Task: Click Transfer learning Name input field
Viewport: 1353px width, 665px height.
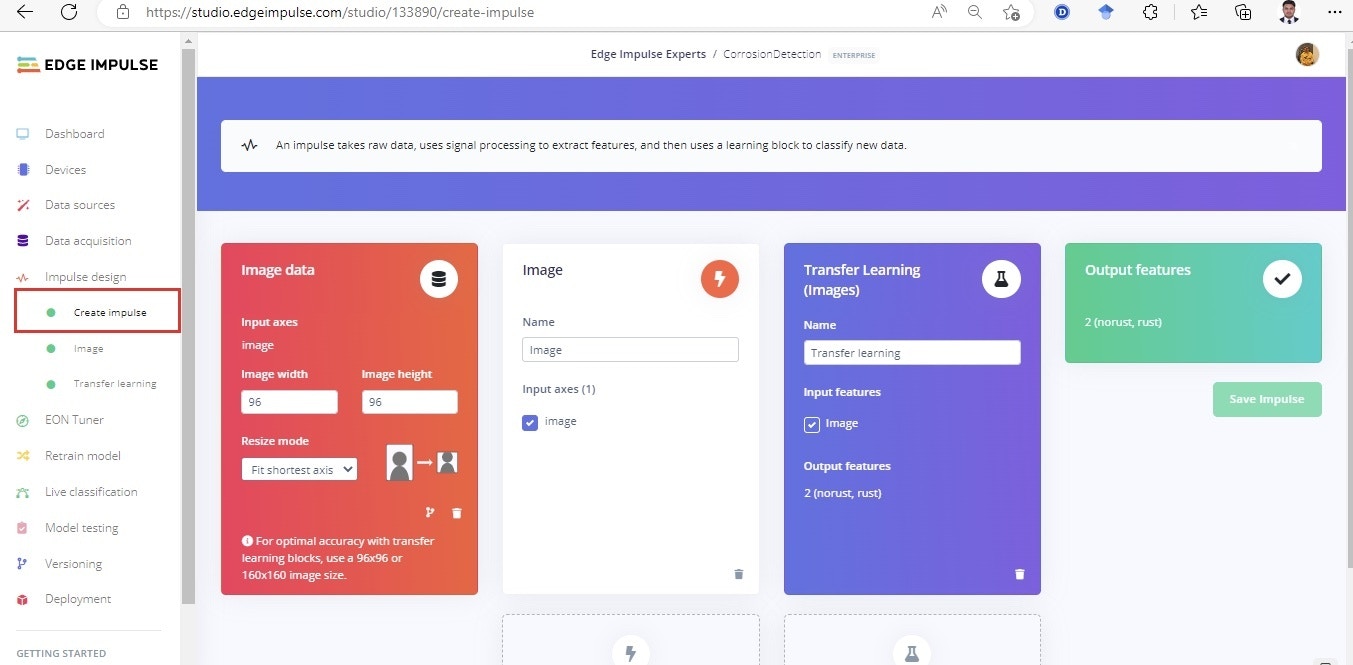Action: click(912, 353)
